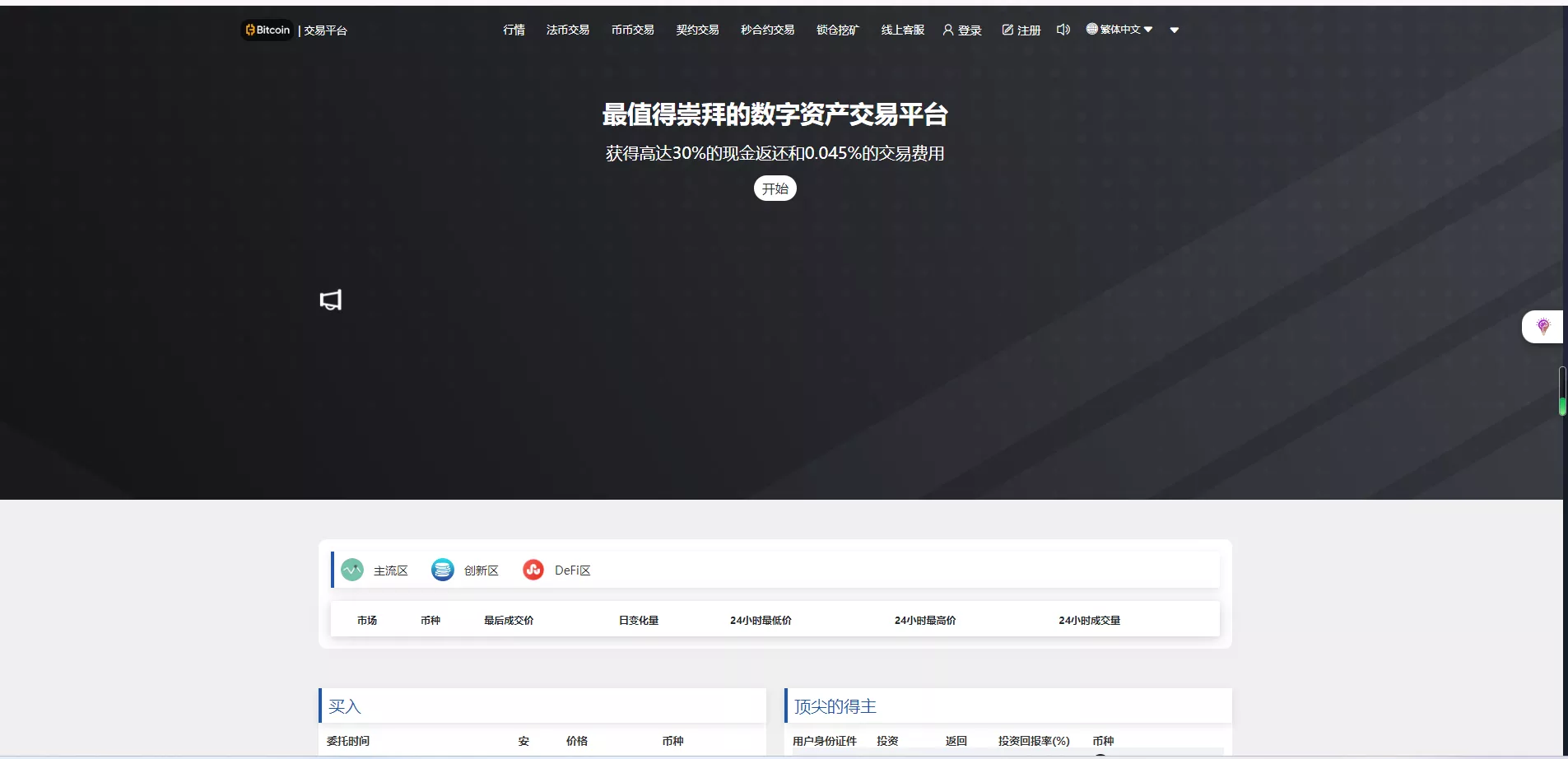Toggle the sound speaker icon
Screen dimensions: 1568x759
(1063, 30)
